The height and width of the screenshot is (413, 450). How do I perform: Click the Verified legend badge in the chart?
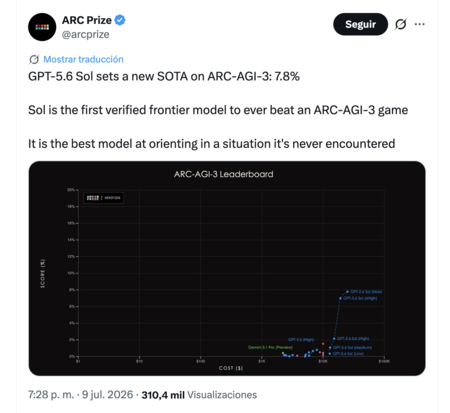103,198
